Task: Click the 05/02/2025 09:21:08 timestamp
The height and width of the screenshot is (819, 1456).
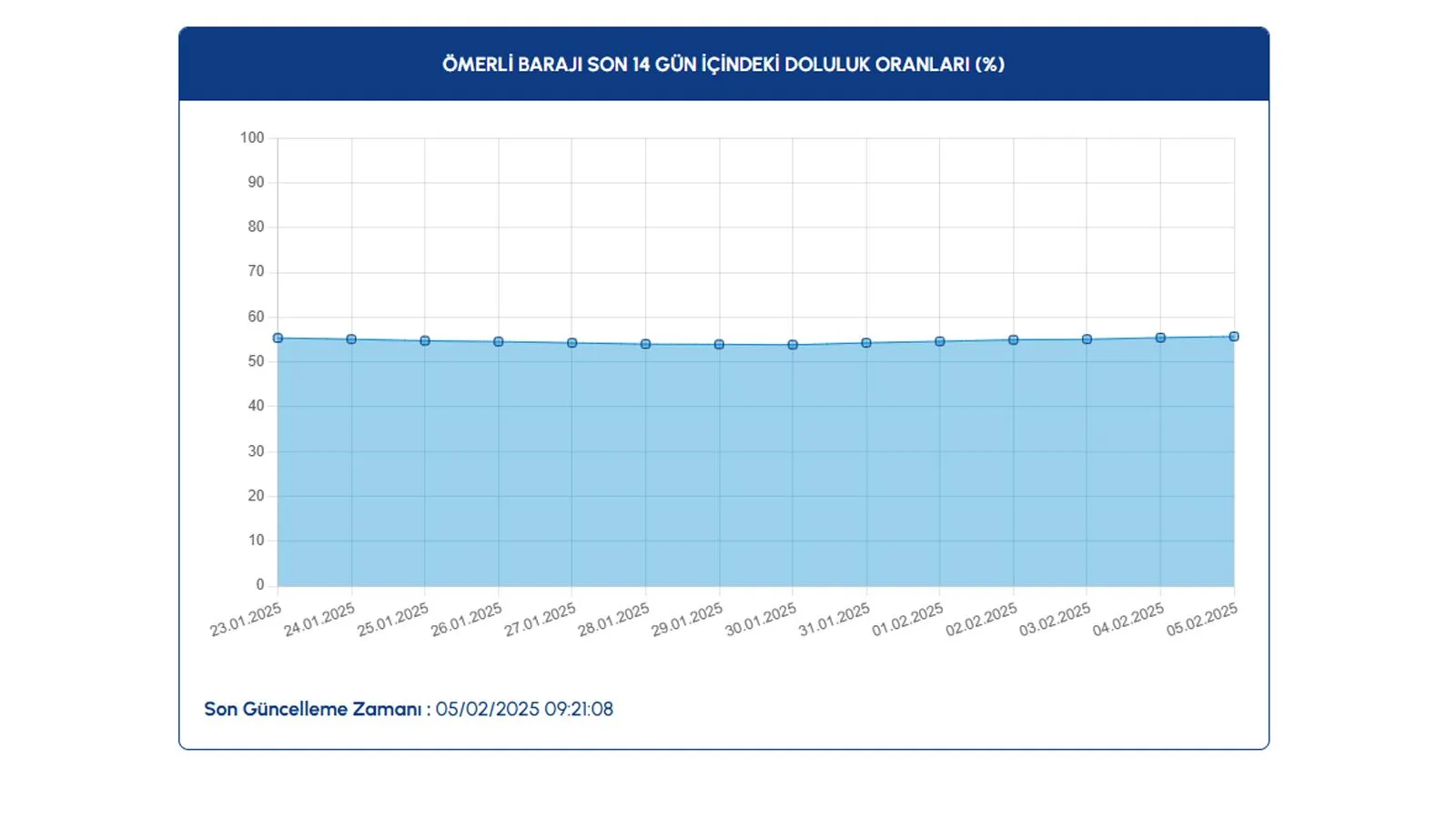Action: coord(524,709)
